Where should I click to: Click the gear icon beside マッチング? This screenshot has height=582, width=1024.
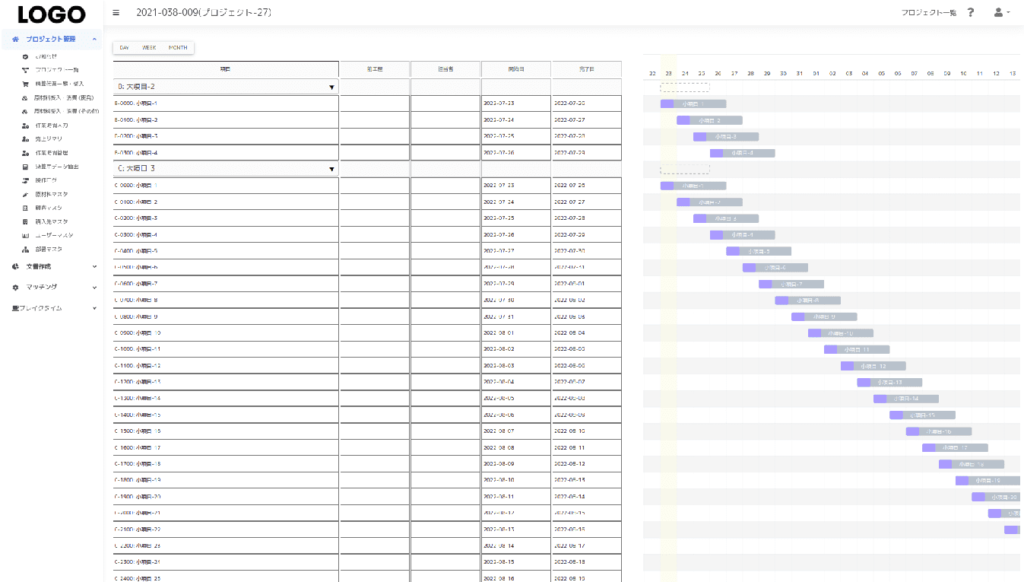point(16,287)
